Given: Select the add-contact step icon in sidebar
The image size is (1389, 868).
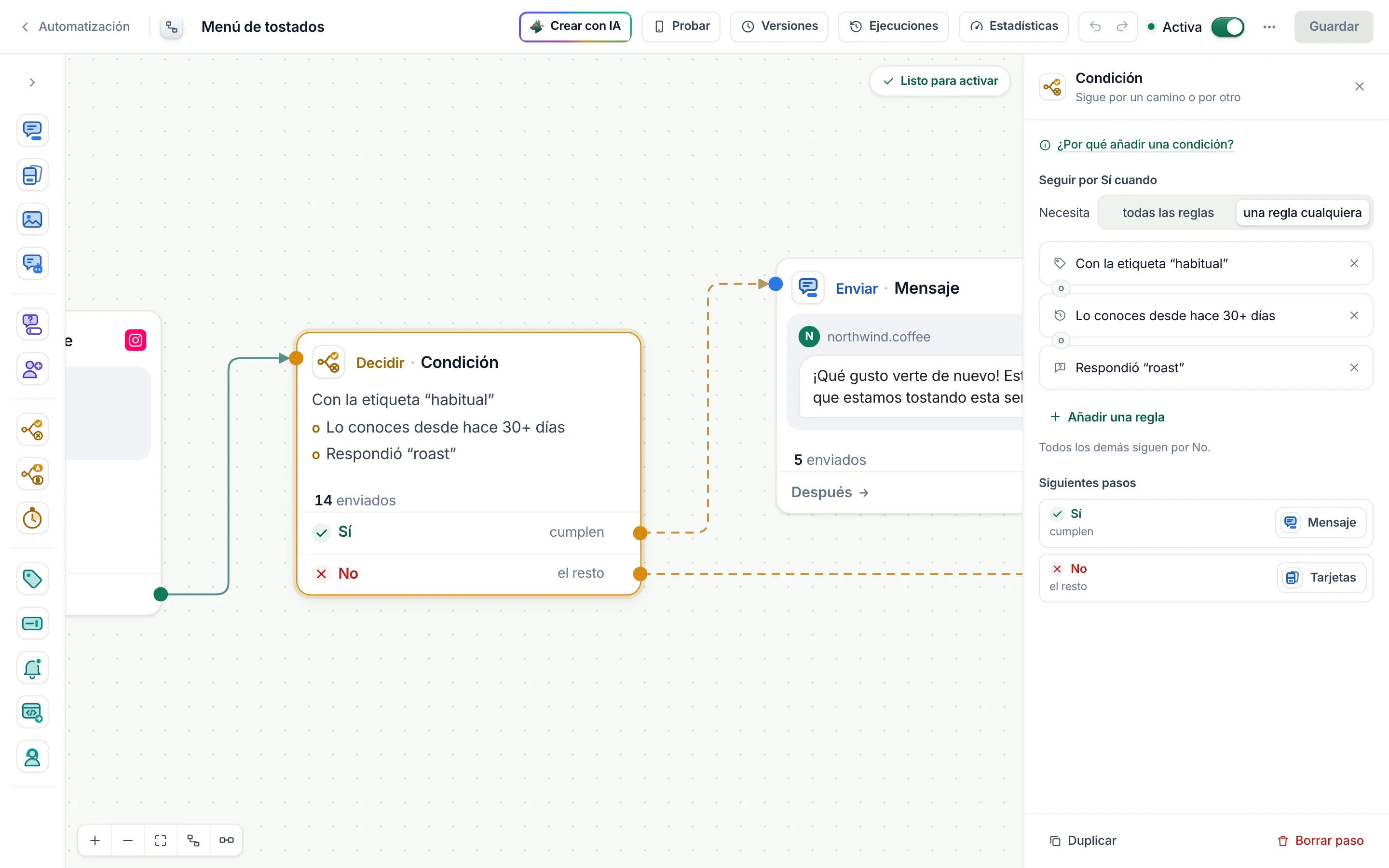Looking at the screenshot, I should [32, 368].
